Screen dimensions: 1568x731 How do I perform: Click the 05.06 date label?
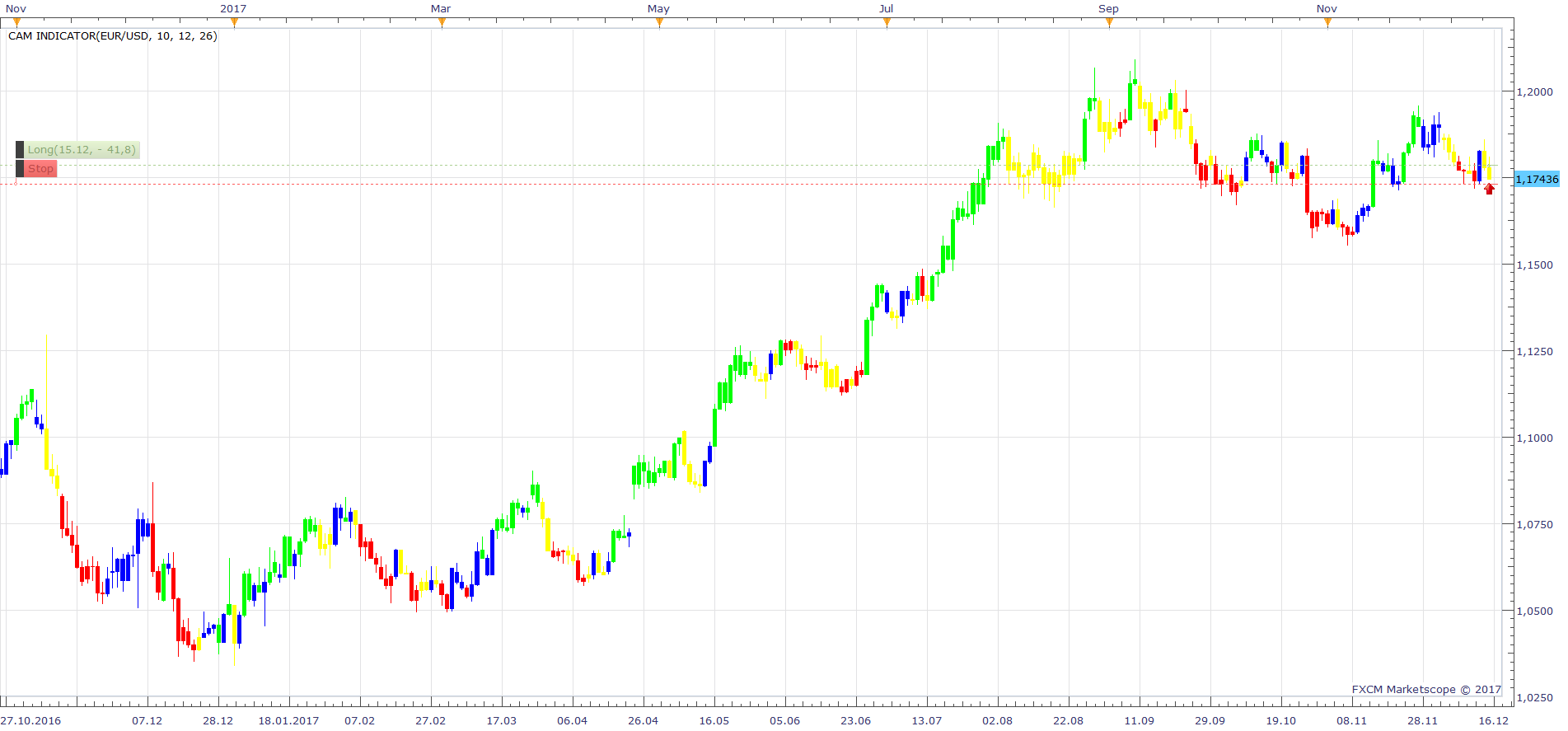click(x=785, y=720)
